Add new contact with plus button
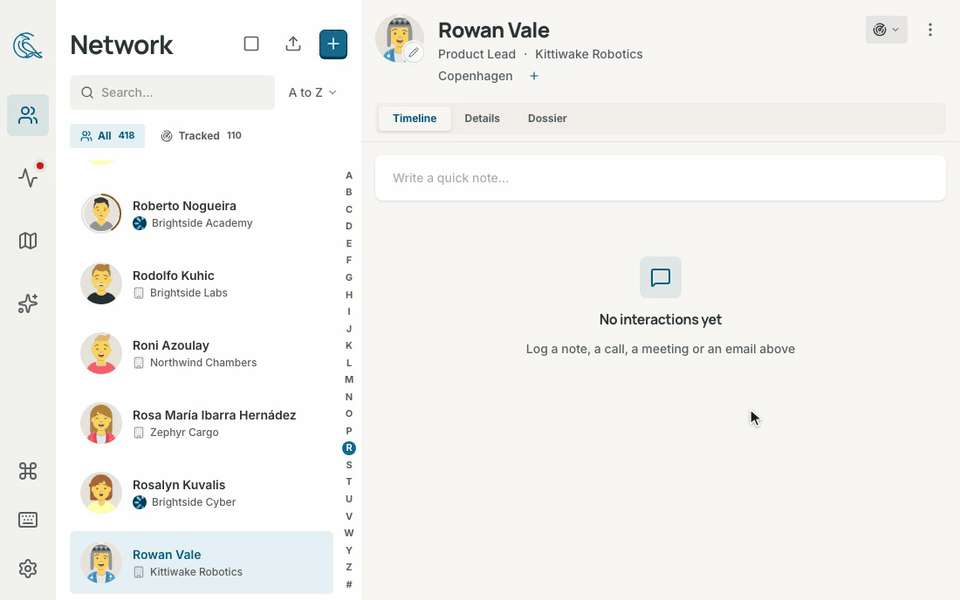Screen dimensions: 960x600 (x=333, y=44)
